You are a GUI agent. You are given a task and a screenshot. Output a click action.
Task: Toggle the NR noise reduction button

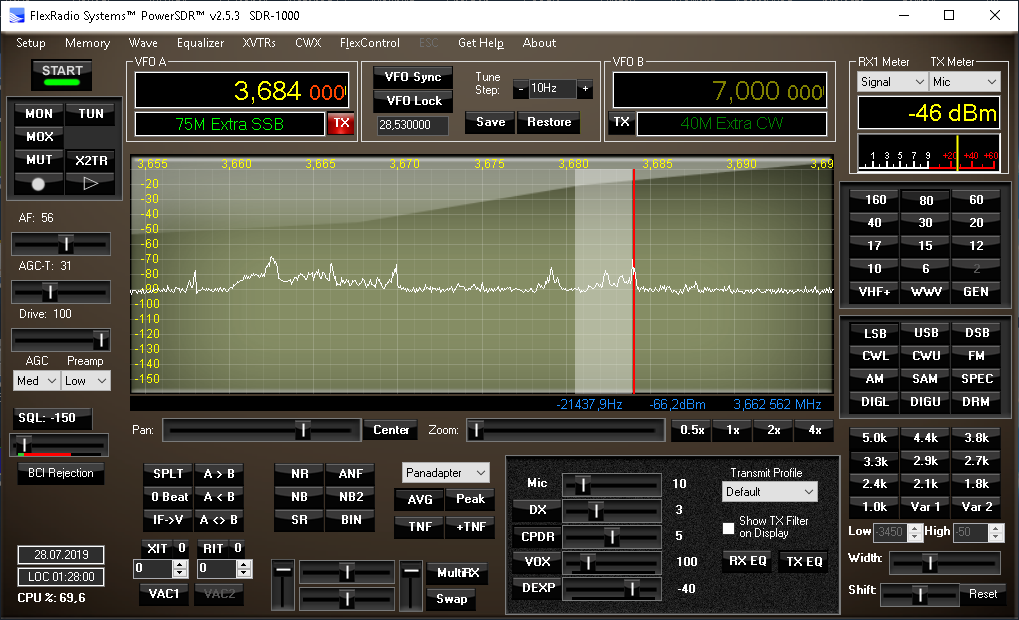coord(300,474)
